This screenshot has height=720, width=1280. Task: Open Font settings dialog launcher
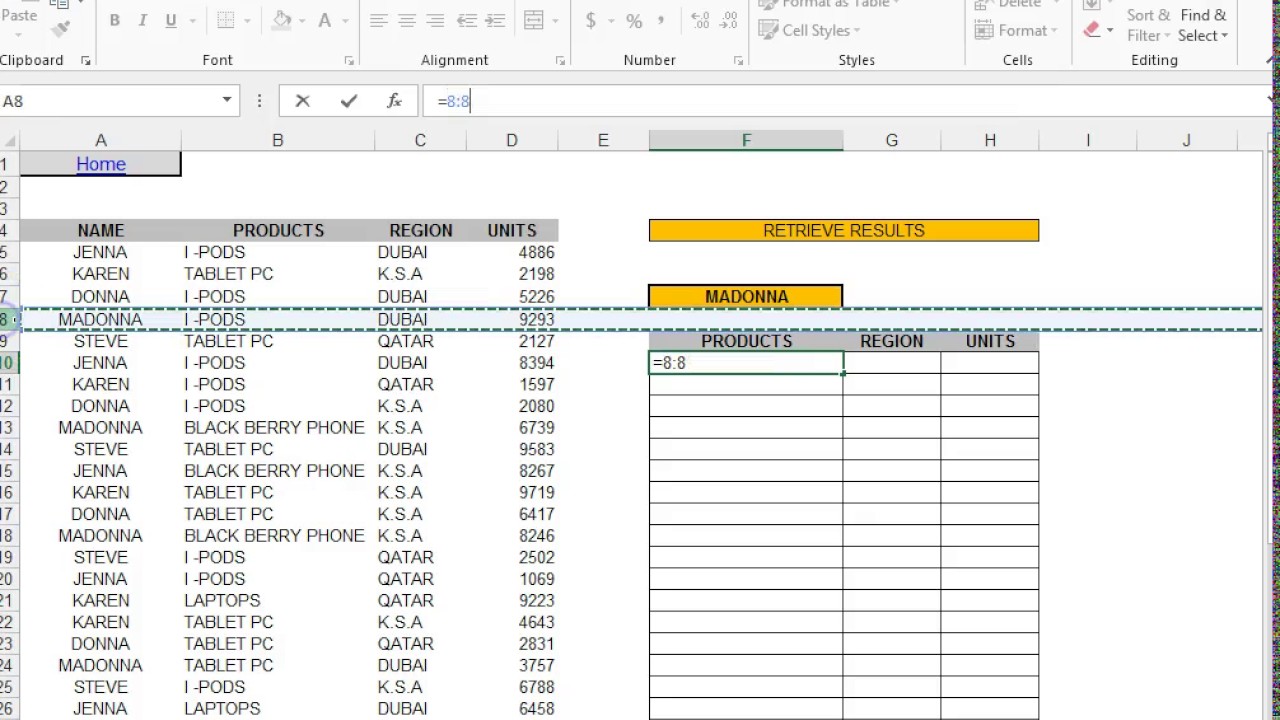pos(349,61)
